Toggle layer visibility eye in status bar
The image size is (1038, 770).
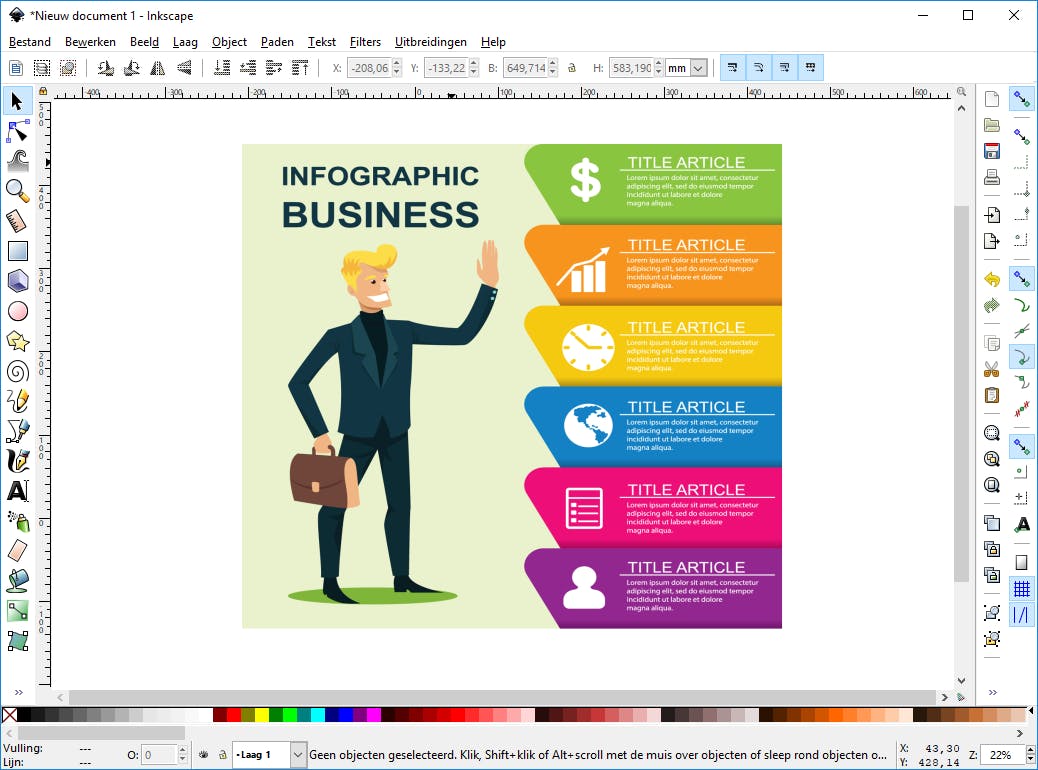click(204, 755)
